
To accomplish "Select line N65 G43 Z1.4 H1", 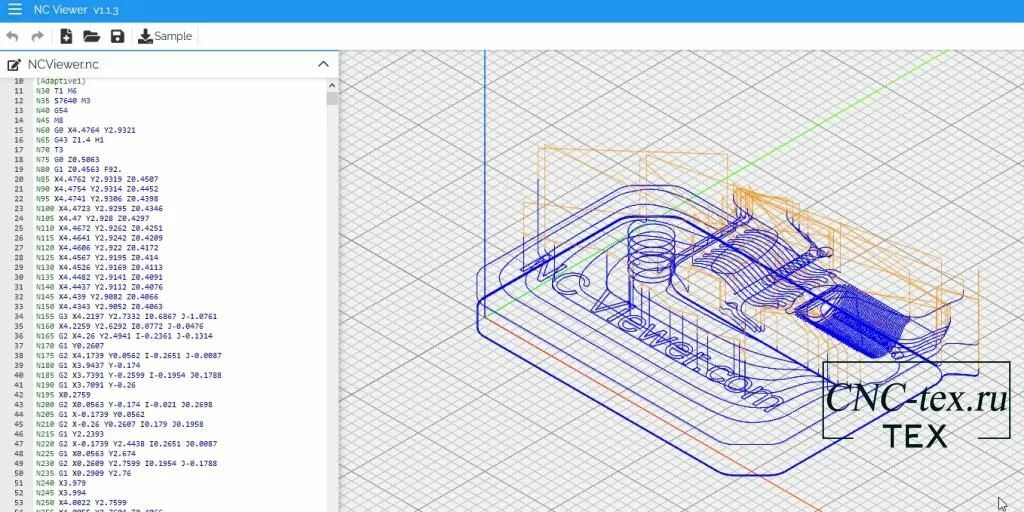I will [70, 140].
